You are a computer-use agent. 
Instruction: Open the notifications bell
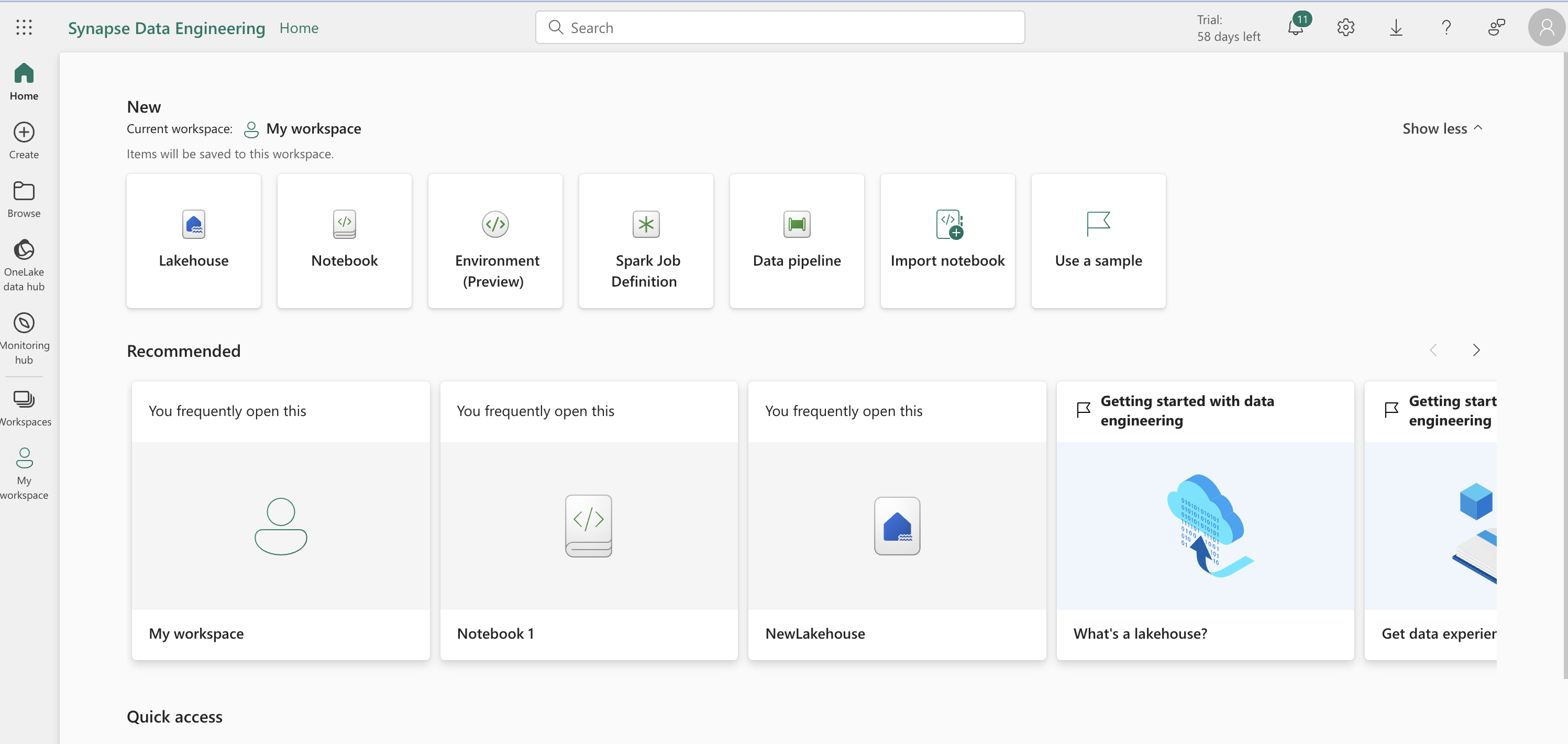click(1297, 27)
